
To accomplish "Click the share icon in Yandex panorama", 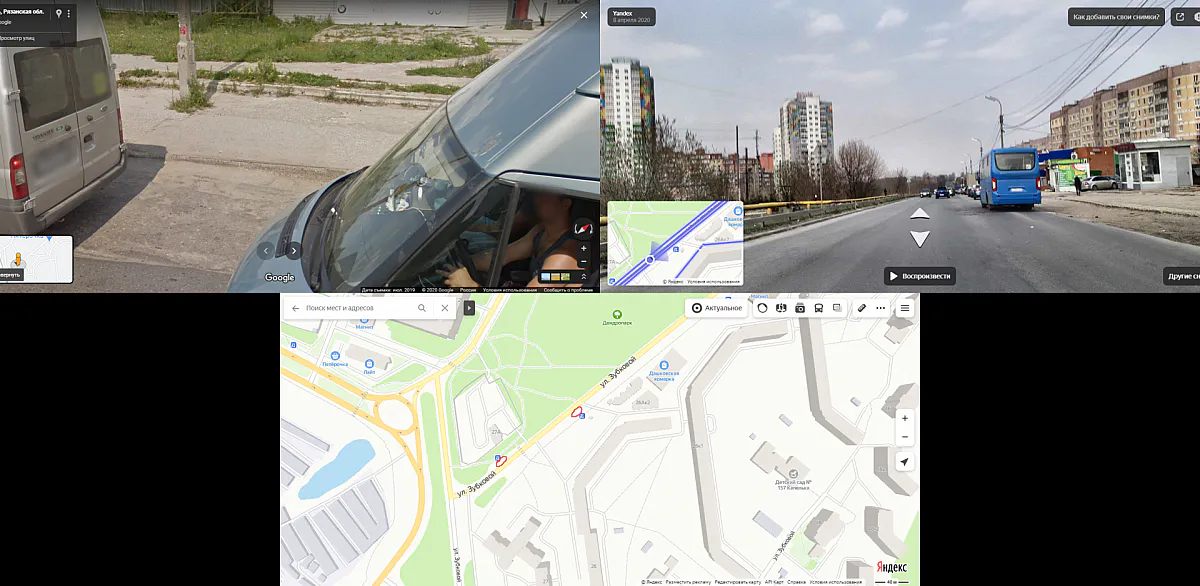I will (x=1180, y=17).
